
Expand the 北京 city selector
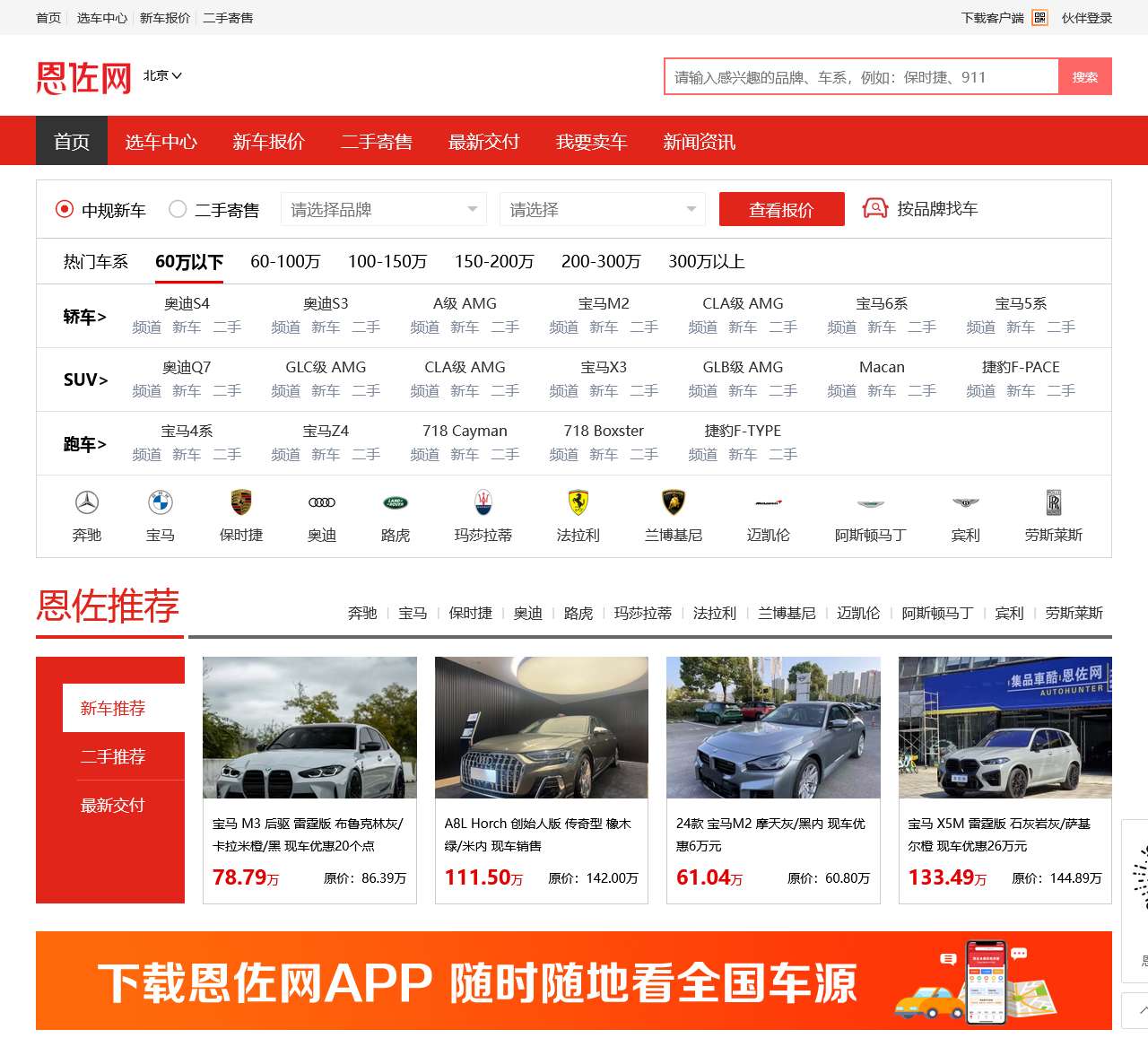click(x=162, y=75)
